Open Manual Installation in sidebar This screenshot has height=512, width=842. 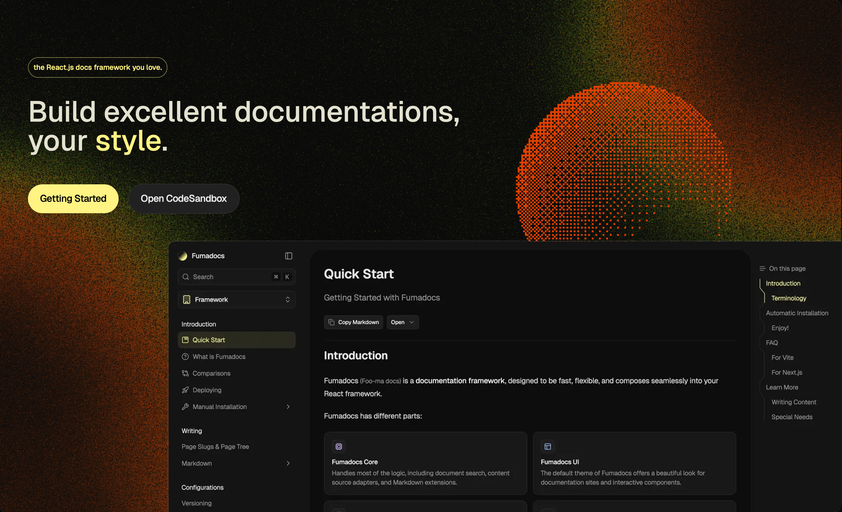coord(236,407)
